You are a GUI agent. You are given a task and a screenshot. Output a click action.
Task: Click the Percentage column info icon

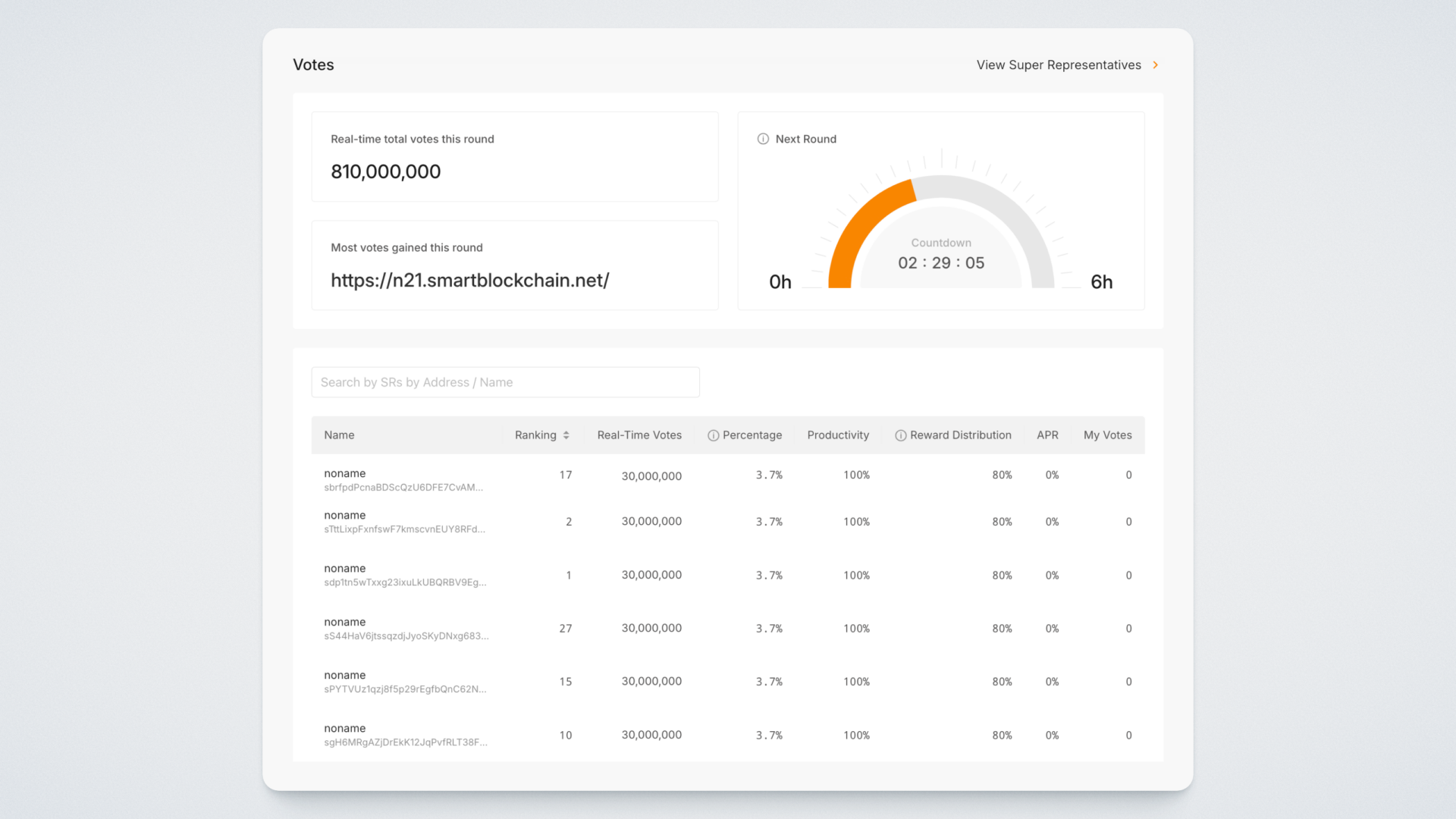(713, 435)
